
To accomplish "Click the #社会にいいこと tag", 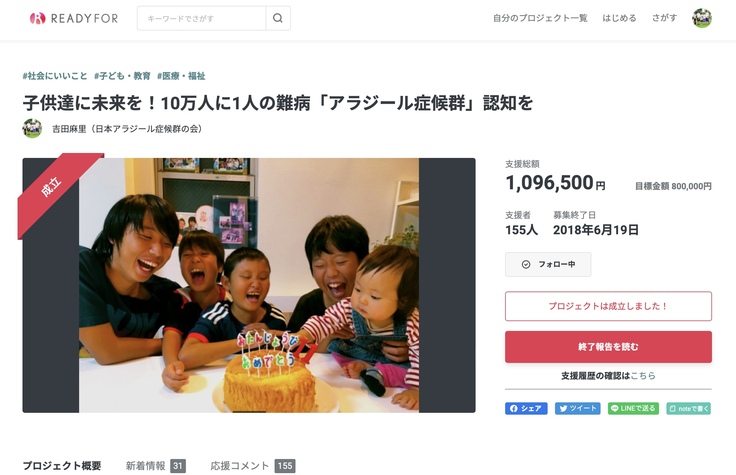I will (54, 76).
